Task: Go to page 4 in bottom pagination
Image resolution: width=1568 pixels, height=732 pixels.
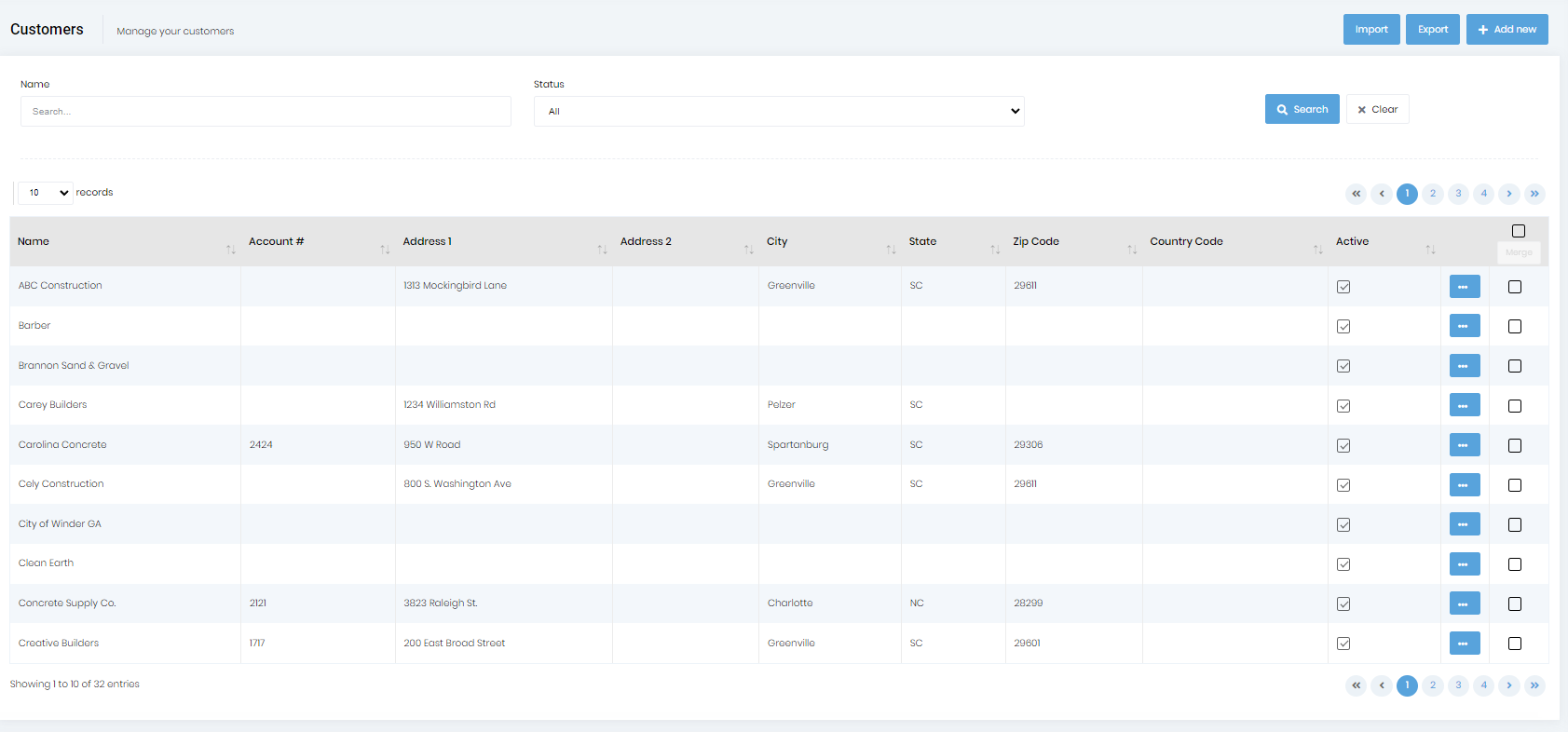Action: tap(1484, 685)
